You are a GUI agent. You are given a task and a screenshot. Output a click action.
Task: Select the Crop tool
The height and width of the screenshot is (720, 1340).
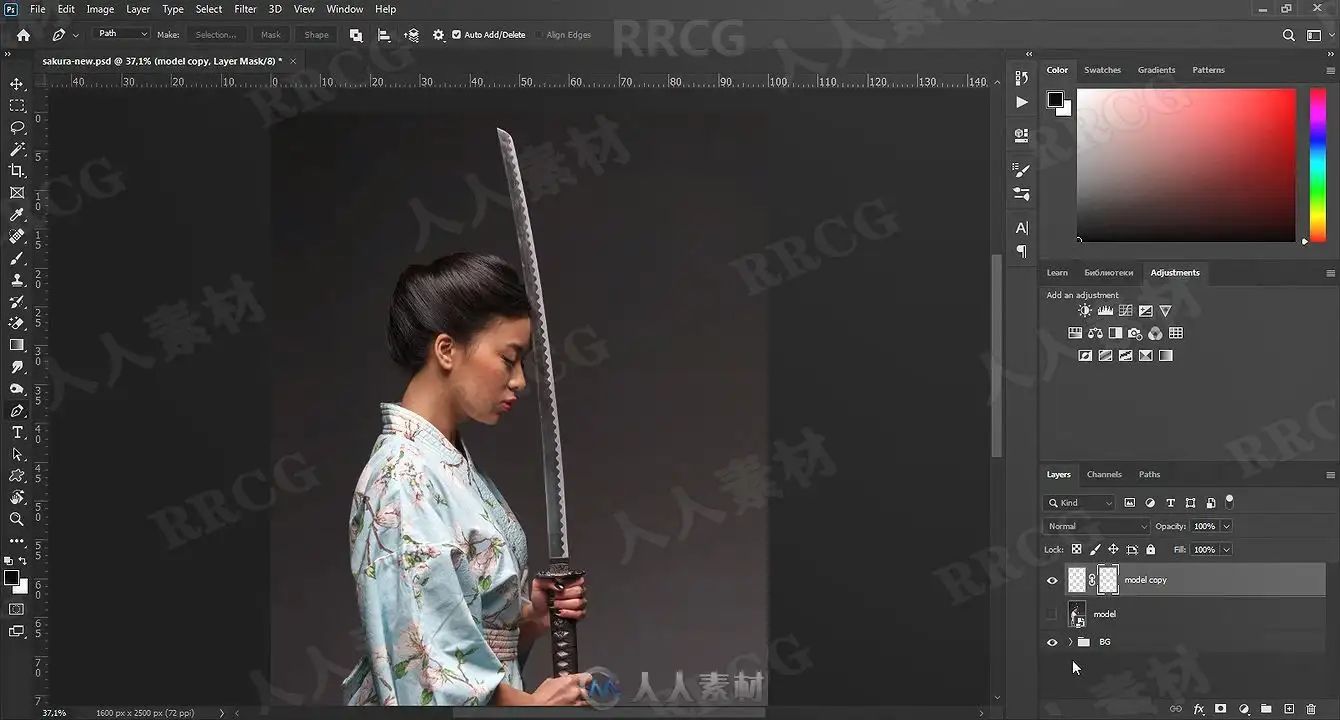(17, 171)
